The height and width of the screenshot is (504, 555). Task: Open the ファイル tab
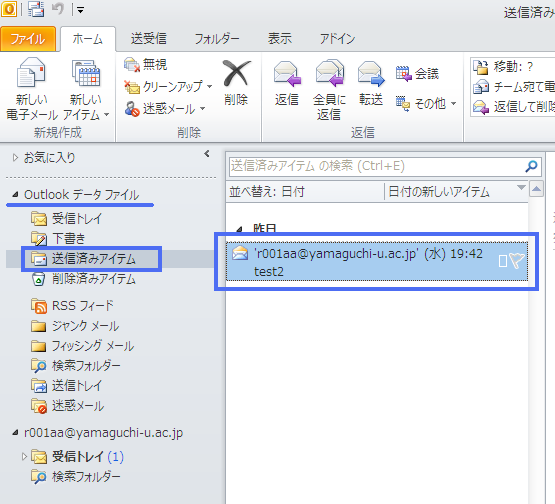(x=28, y=39)
